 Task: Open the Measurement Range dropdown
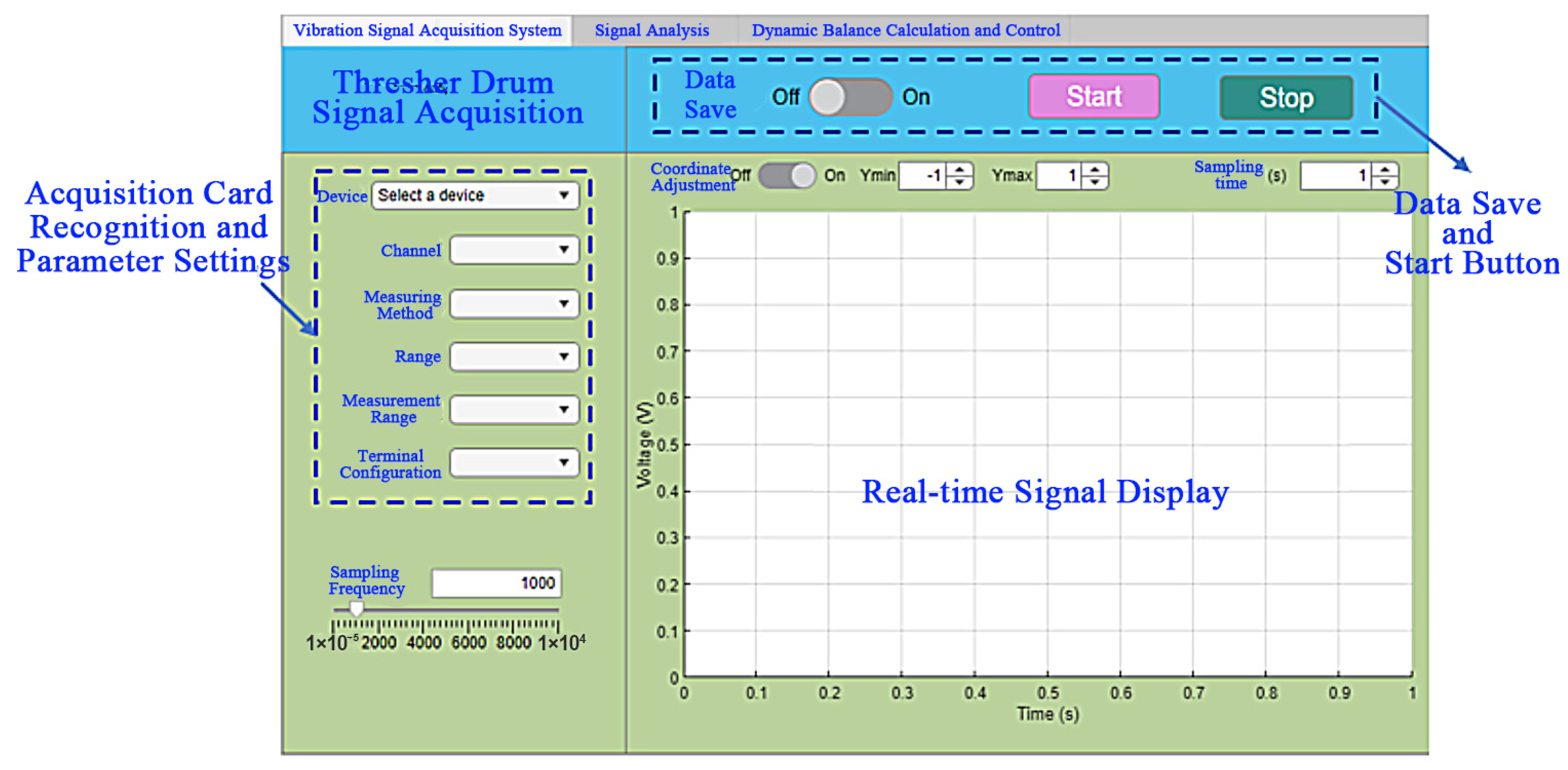(514, 410)
